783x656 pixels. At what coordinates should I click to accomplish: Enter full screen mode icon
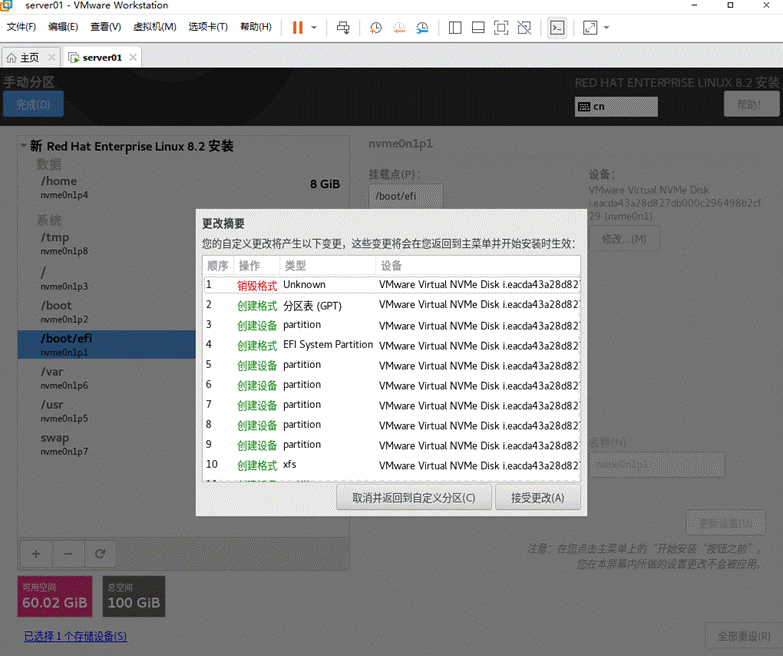(501, 27)
